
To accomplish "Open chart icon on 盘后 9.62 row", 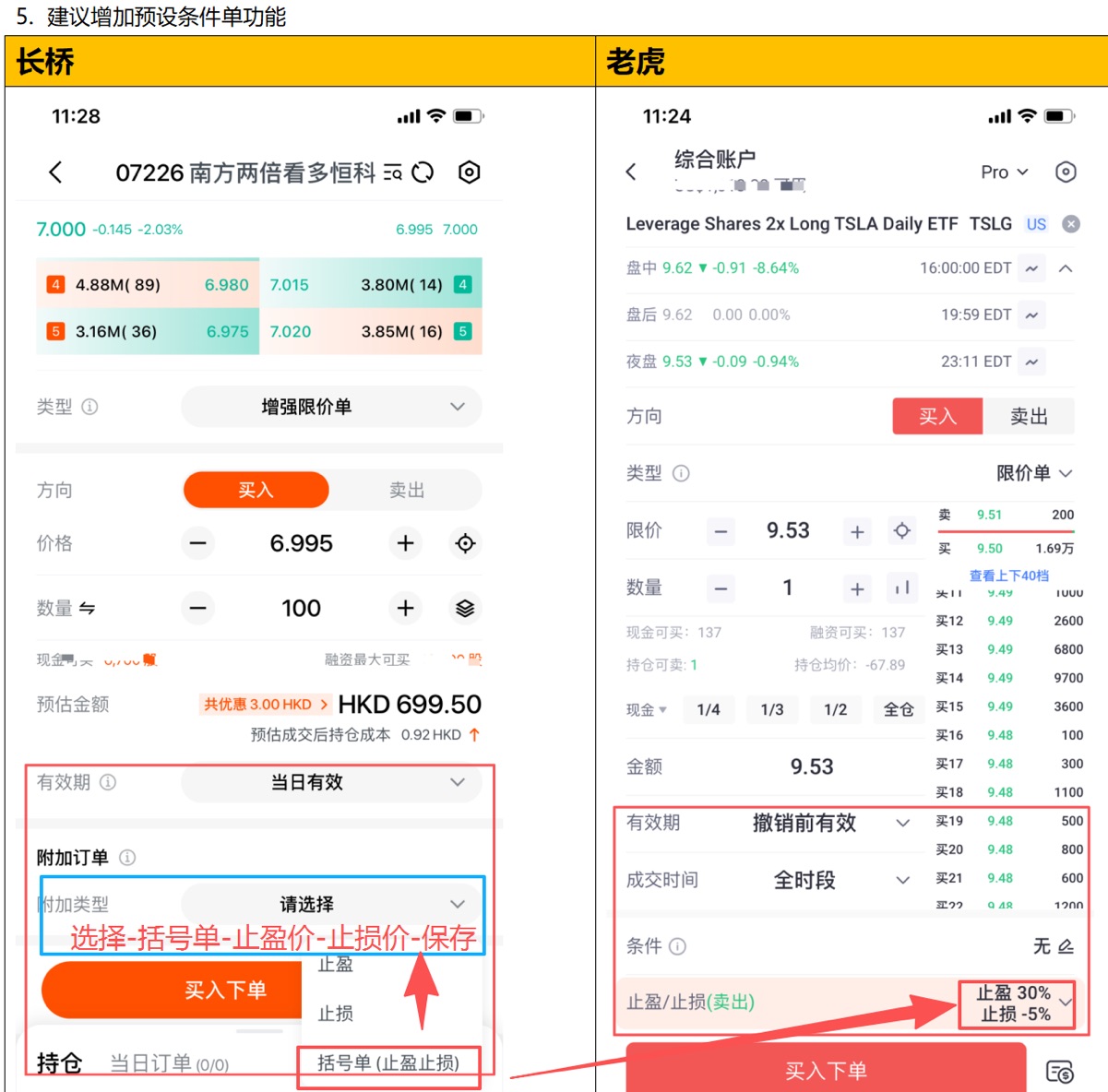I will coord(1031,315).
